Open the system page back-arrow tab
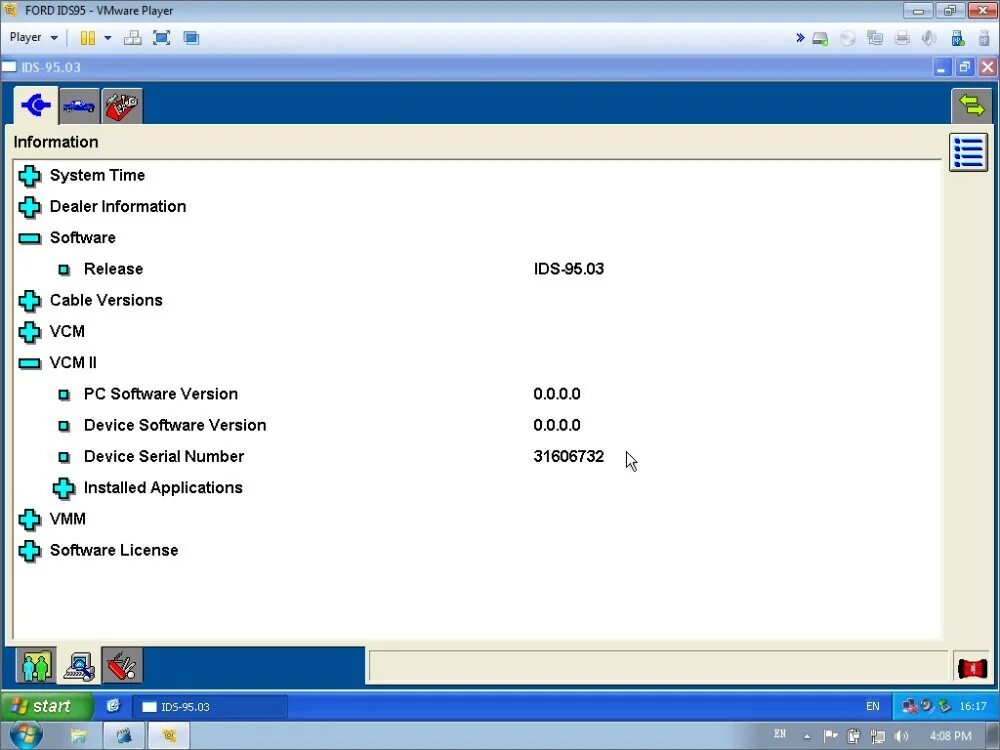The image size is (1000, 750). pyautogui.click(x=36, y=105)
